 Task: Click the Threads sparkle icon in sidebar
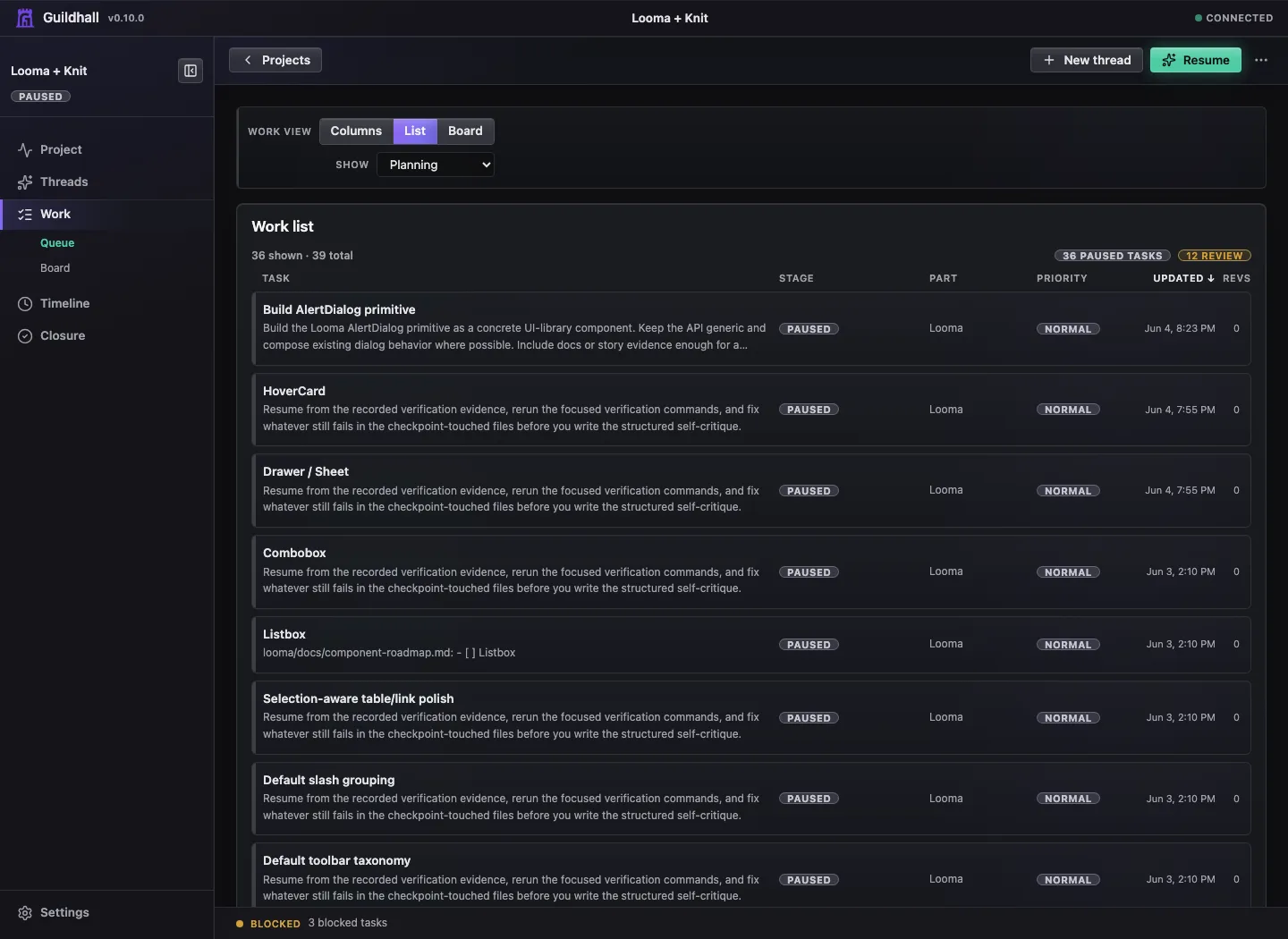[25, 182]
